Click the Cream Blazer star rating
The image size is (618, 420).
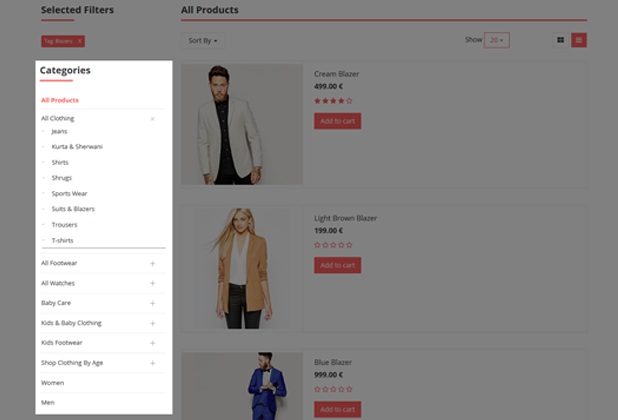[333, 101]
